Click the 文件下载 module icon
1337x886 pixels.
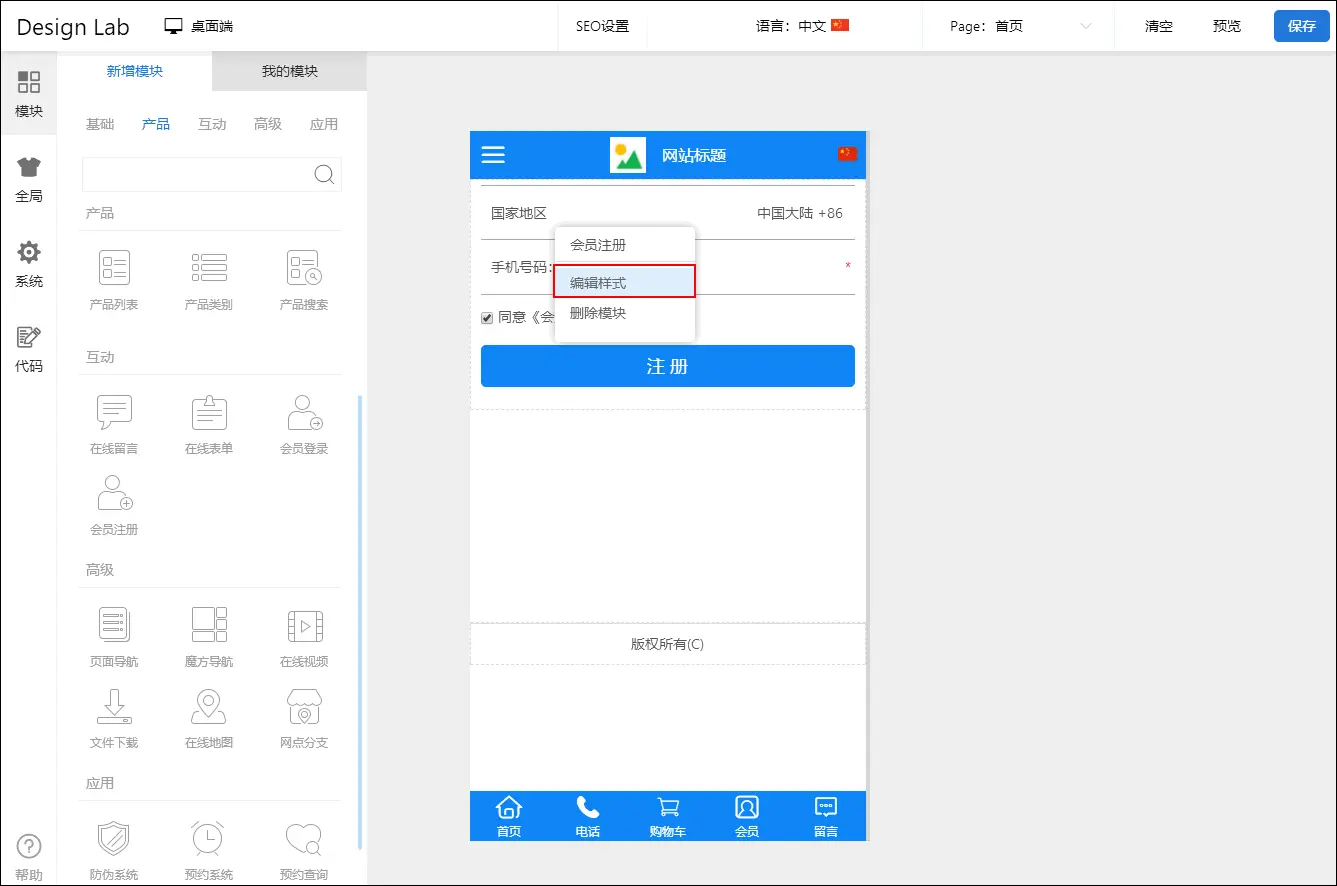pyautogui.click(x=114, y=707)
